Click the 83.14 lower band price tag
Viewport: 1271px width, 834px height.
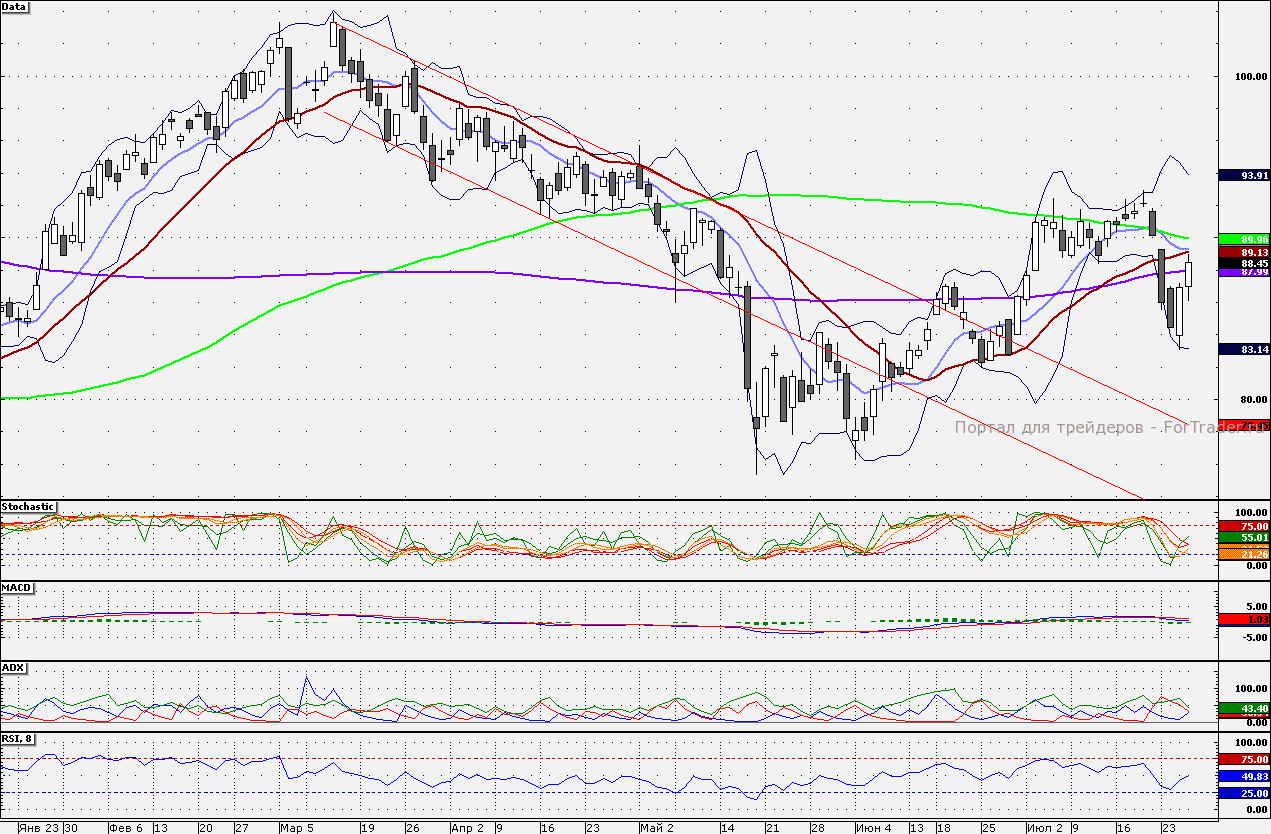click(1245, 349)
